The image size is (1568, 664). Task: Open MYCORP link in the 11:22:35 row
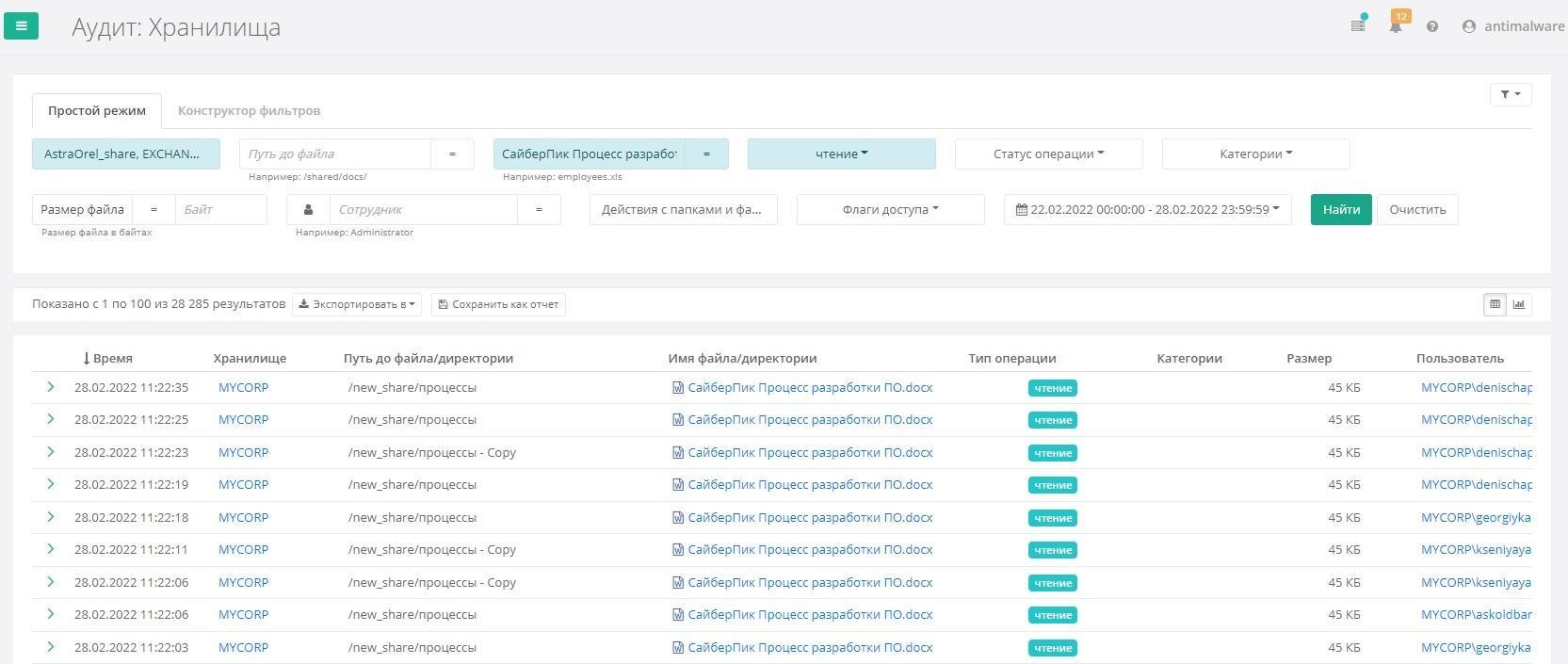(x=243, y=387)
